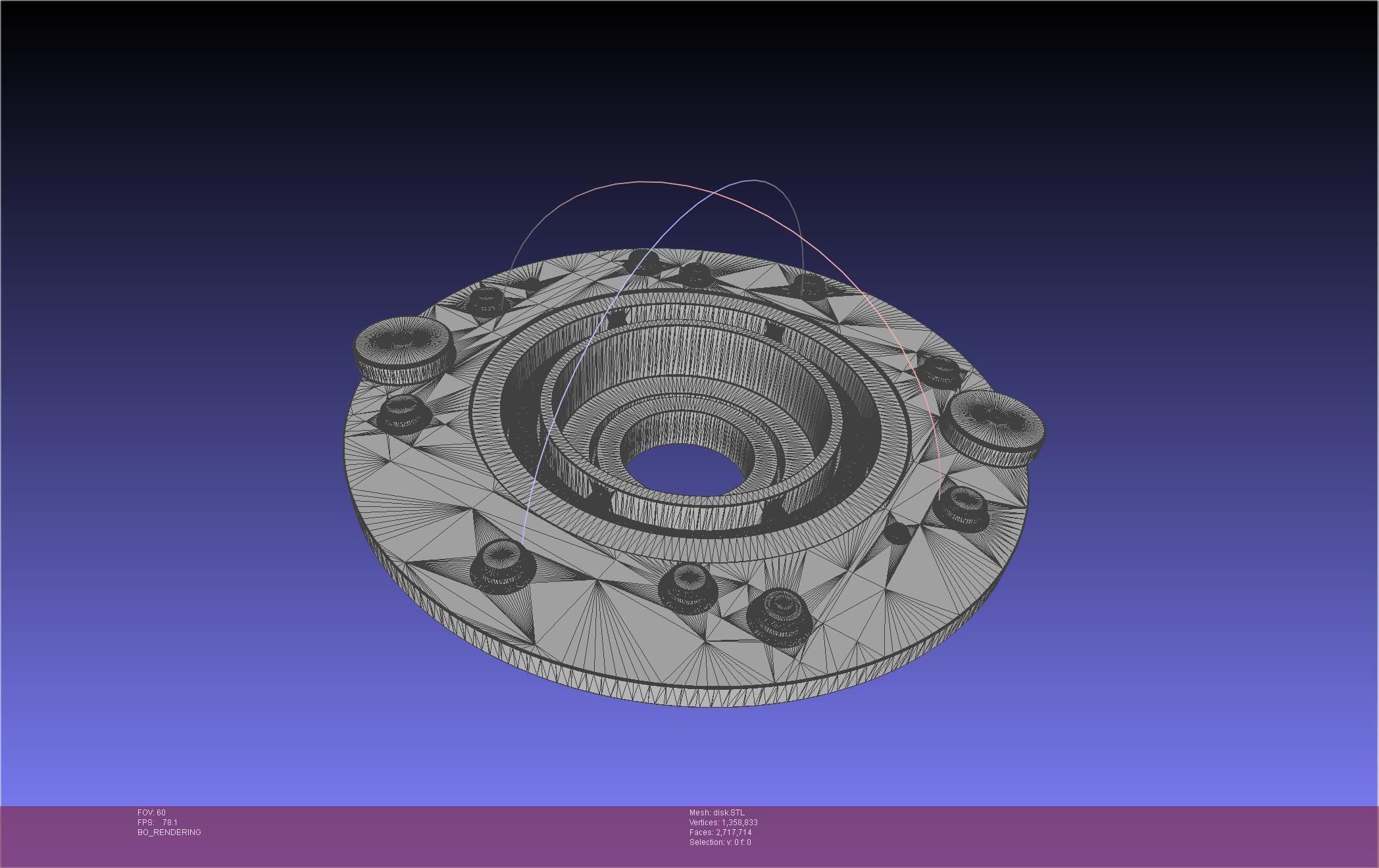Image resolution: width=1379 pixels, height=868 pixels.
Task: Click the 'FOV: 60' readout
Action: [x=151, y=813]
